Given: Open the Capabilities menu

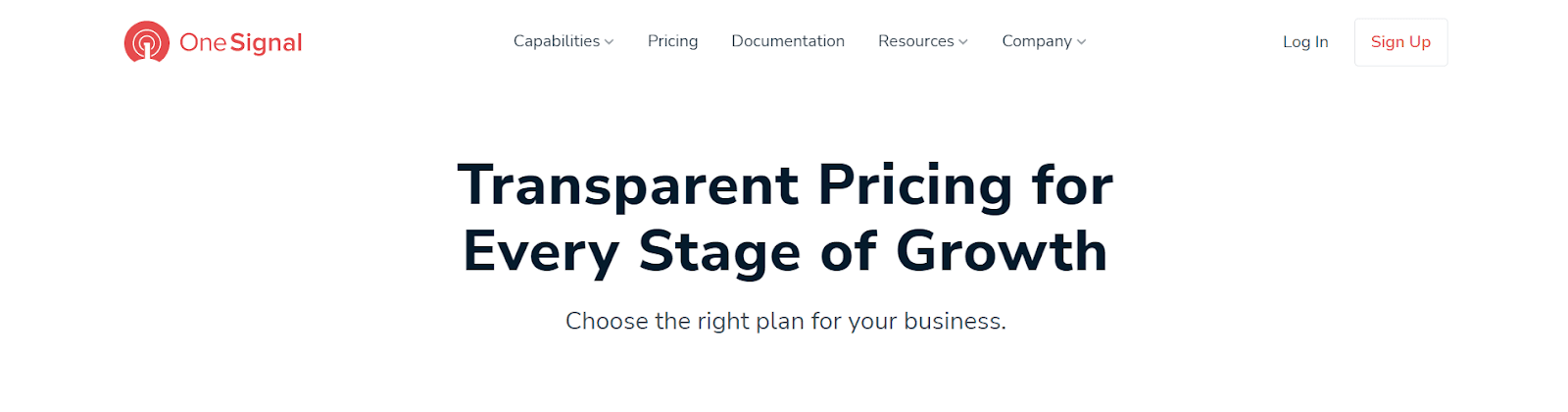Looking at the screenshot, I should click(557, 41).
